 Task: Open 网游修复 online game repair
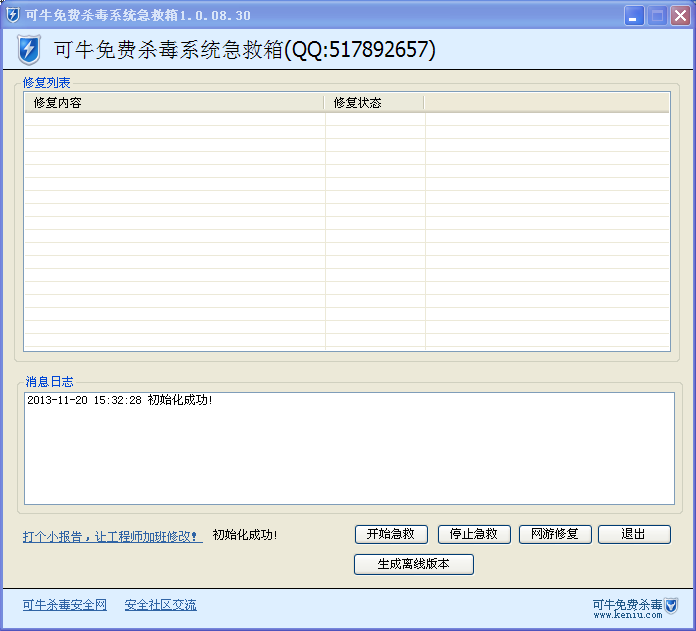(555, 534)
